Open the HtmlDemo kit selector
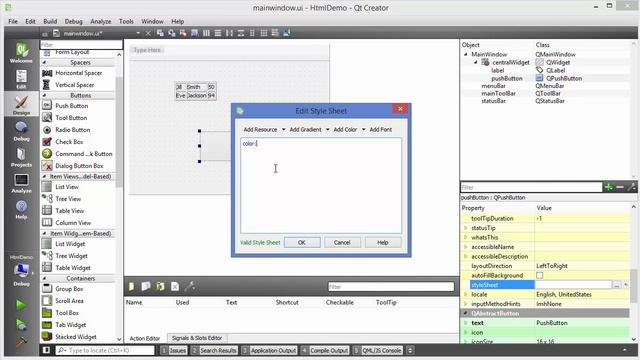Screen dimensions: 640x360 [x=21, y=270]
